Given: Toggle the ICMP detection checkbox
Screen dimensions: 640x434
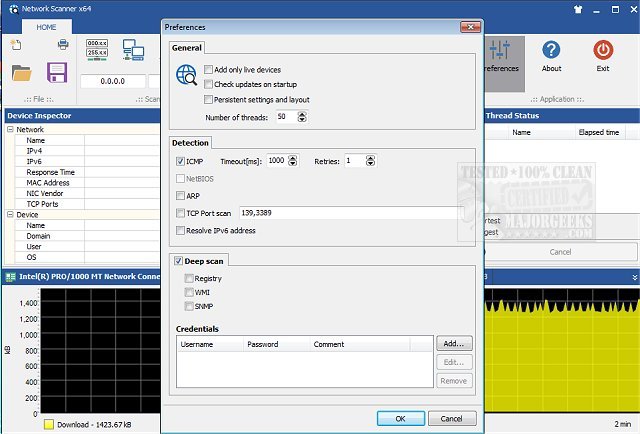Looking at the screenshot, I should click(x=180, y=160).
